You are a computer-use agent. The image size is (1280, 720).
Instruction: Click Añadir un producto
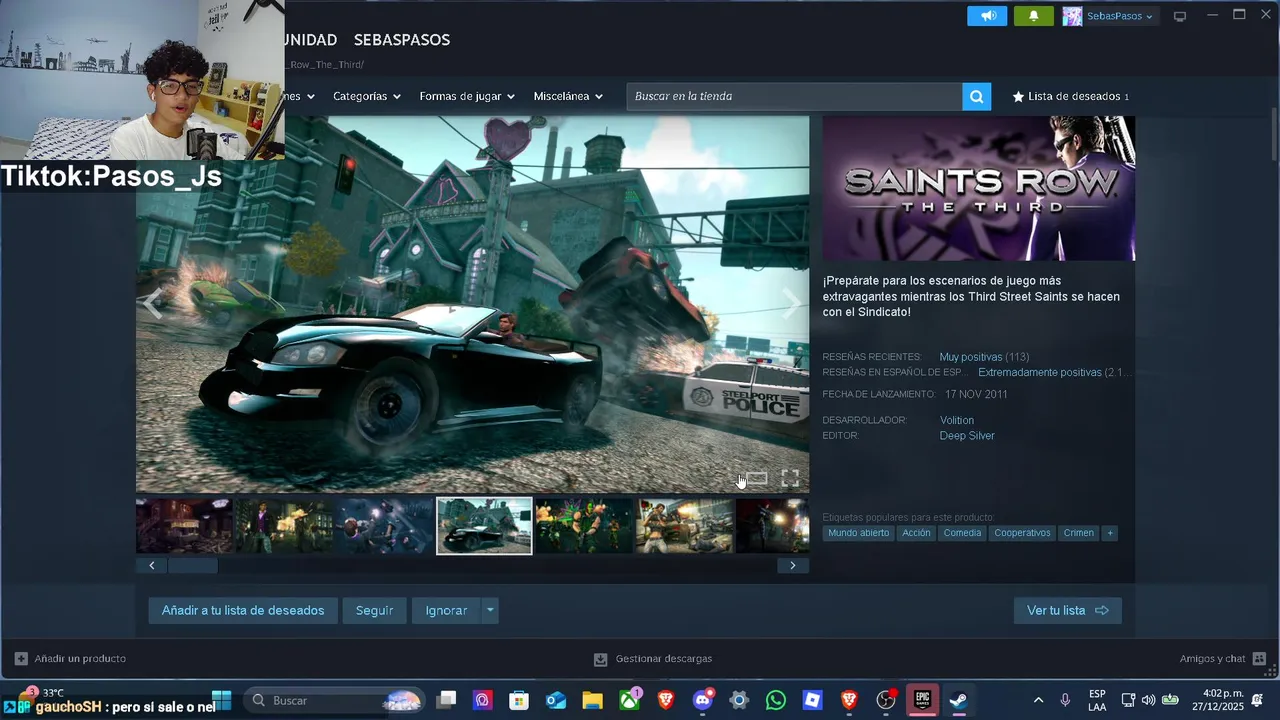[70, 659]
